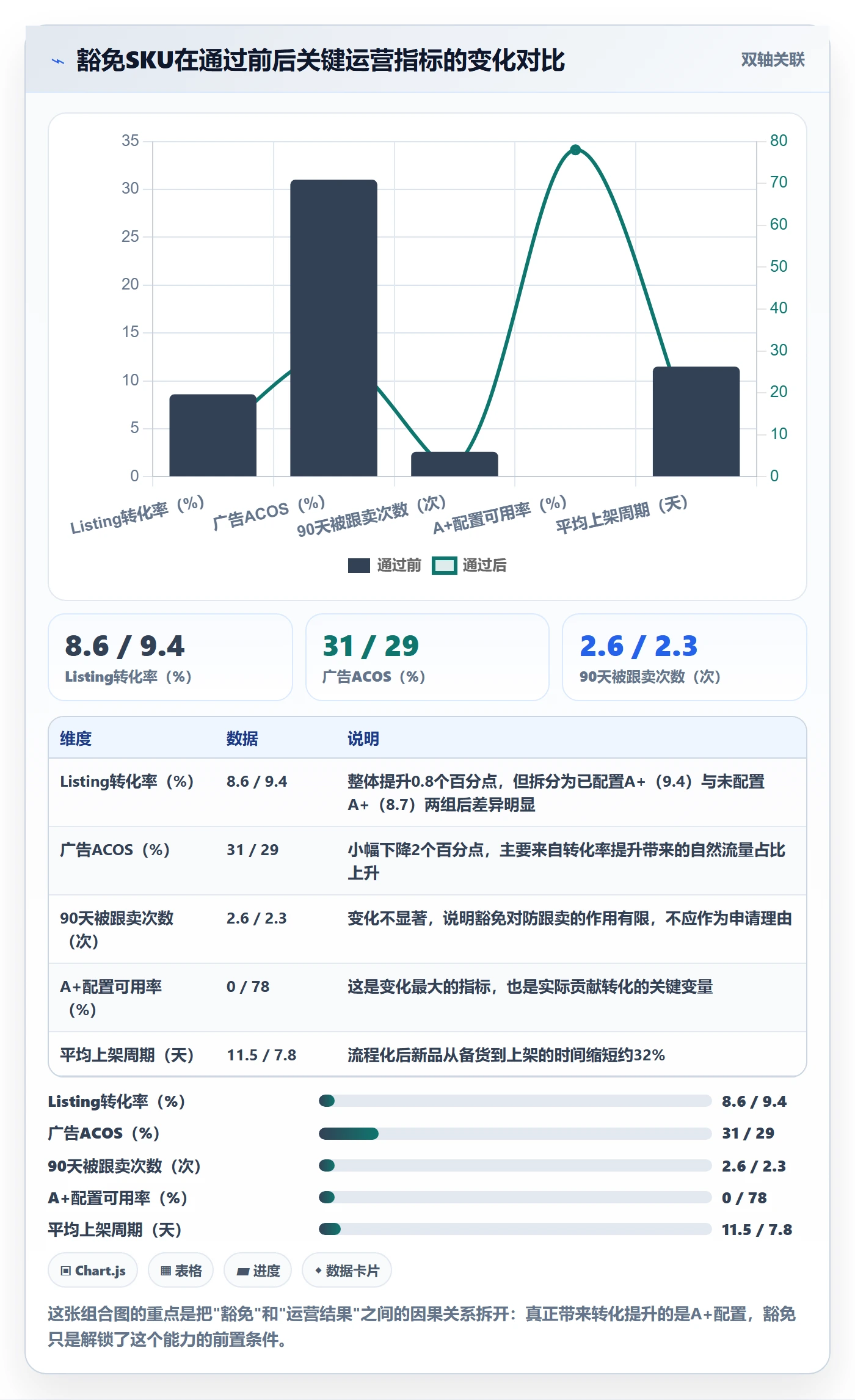This screenshot has width=855, height=1400.
Task: Click the Listing转化率（%） x-axis label
Action: [137, 515]
